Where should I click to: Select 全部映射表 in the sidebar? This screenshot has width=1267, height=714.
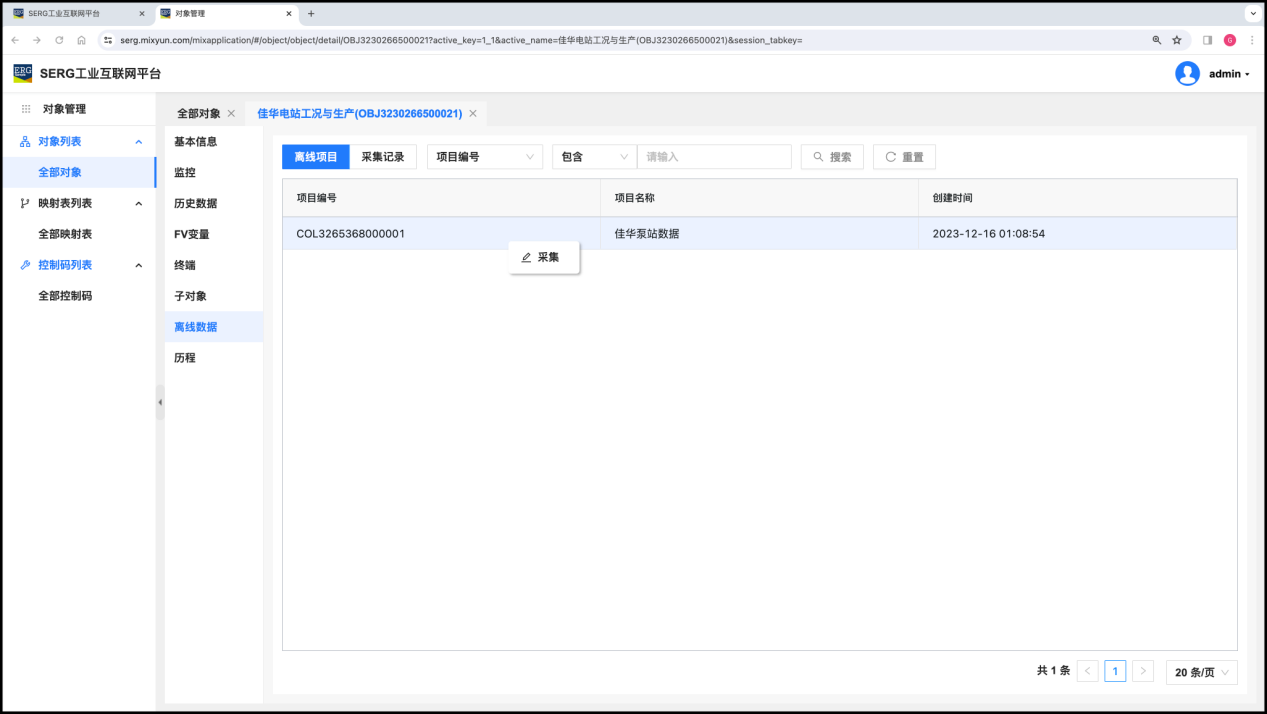[65, 234]
